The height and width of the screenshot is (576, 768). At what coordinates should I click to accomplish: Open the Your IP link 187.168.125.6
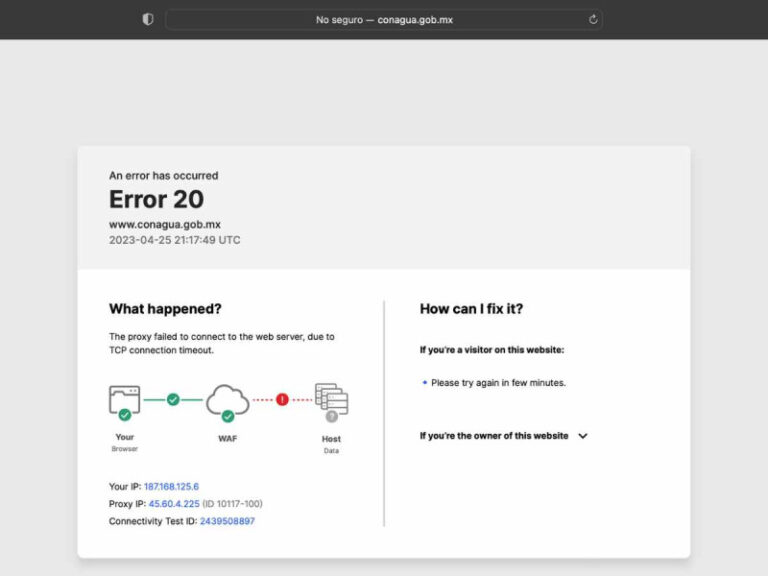pyautogui.click(x=171, y=486)
